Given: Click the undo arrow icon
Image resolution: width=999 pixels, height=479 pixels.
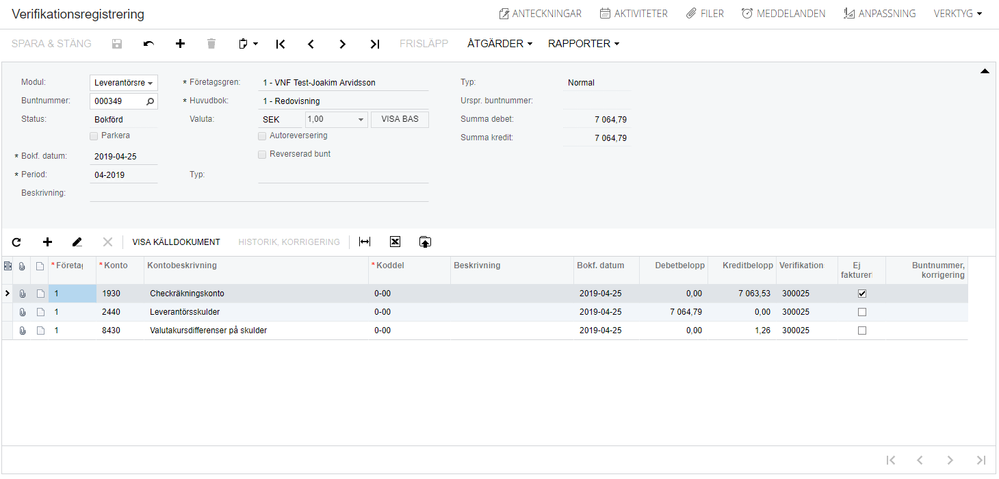Looking at the screenshot, I should [149, 44].
